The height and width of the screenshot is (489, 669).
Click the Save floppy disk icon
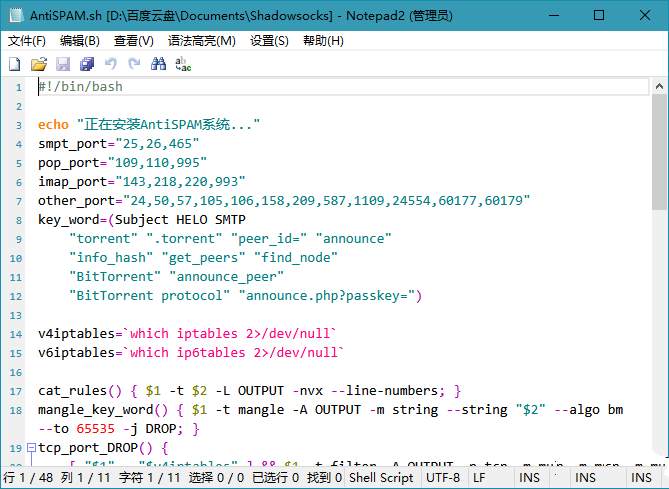pos(63,64)
